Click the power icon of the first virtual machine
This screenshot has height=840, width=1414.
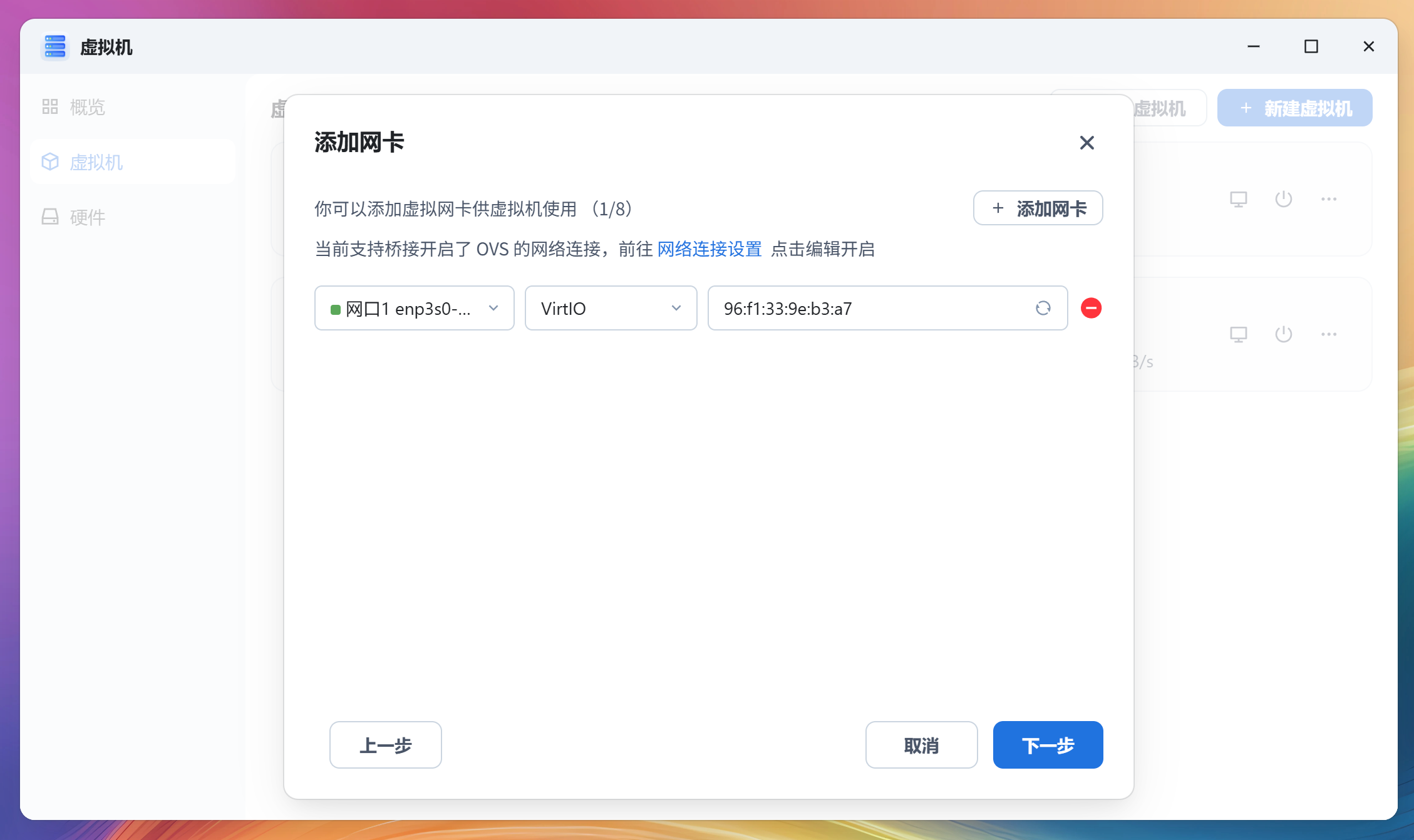tap(1283, 199)
